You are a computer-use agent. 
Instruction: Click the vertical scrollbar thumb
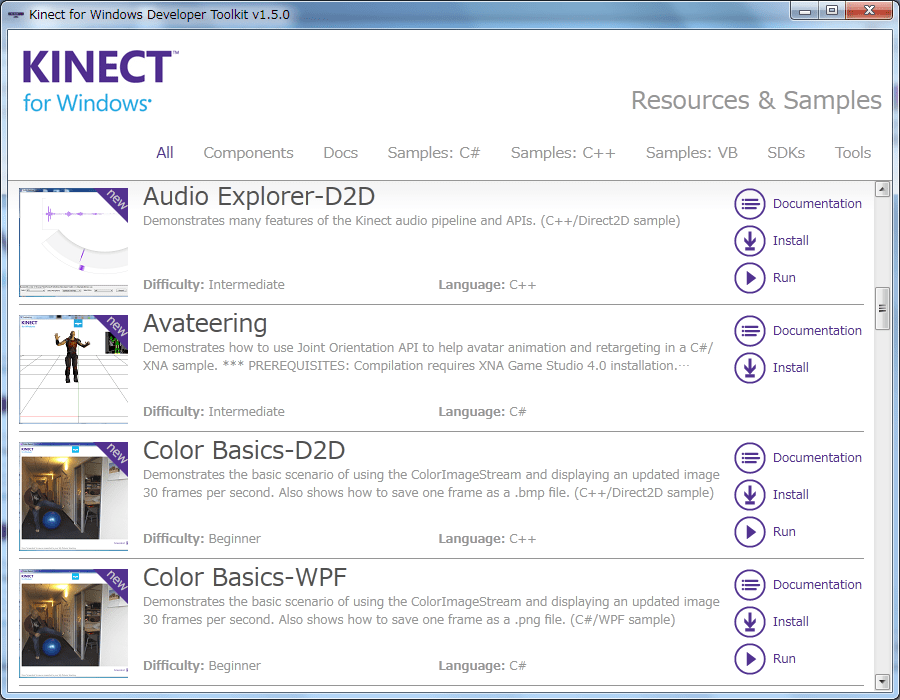click(882, 309)
